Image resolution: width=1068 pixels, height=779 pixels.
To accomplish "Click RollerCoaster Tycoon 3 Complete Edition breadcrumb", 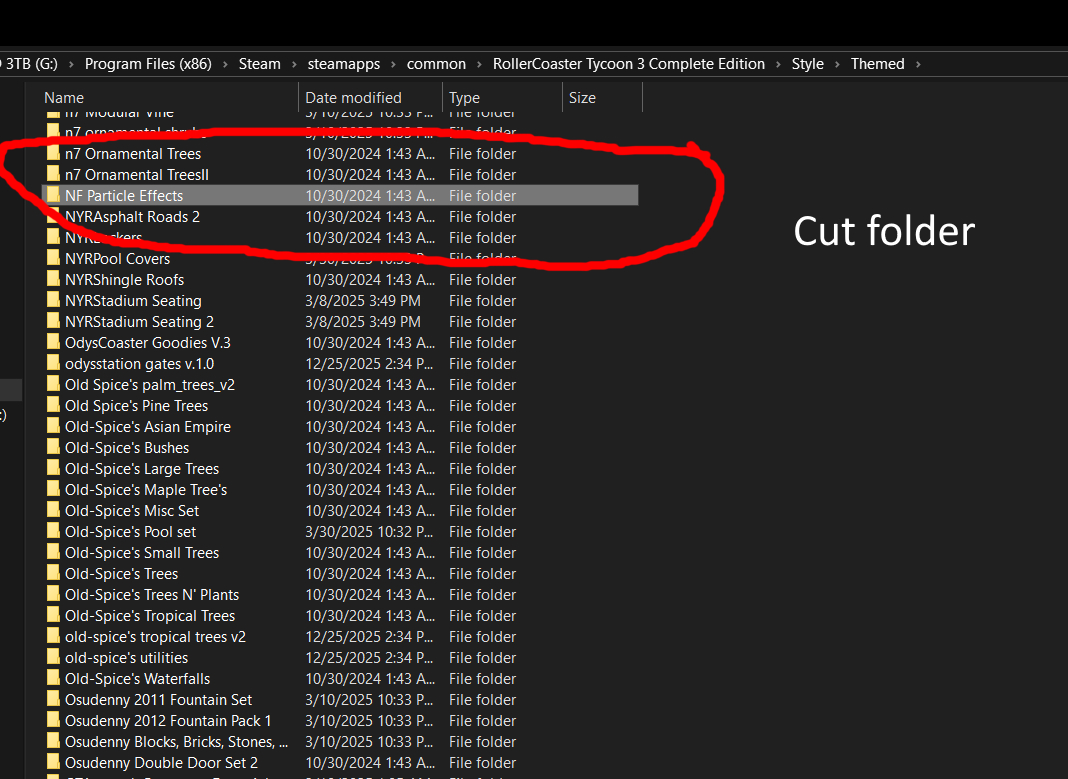I will pyautogui.click(x=629, y=64).
